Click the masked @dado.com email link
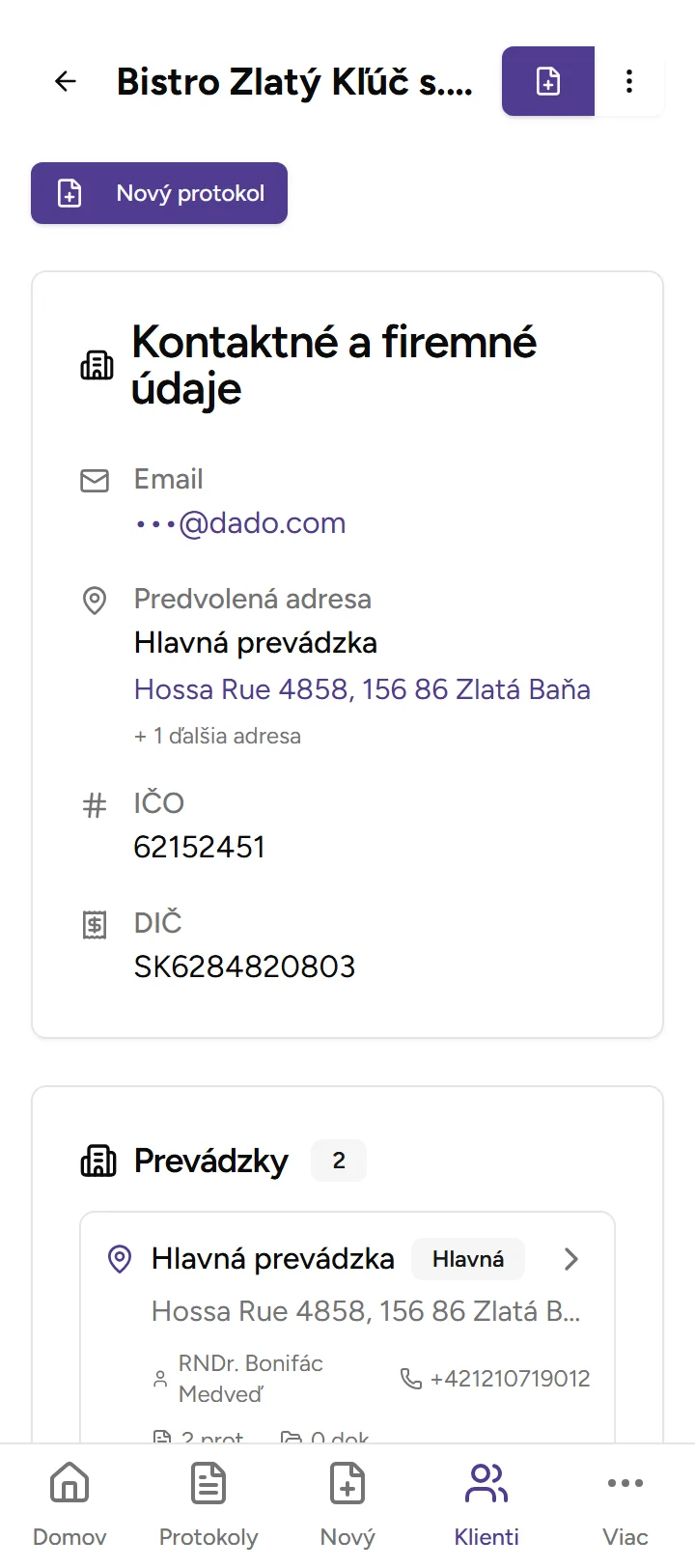Screen dimensions: 695x1568 pos(240,523)
